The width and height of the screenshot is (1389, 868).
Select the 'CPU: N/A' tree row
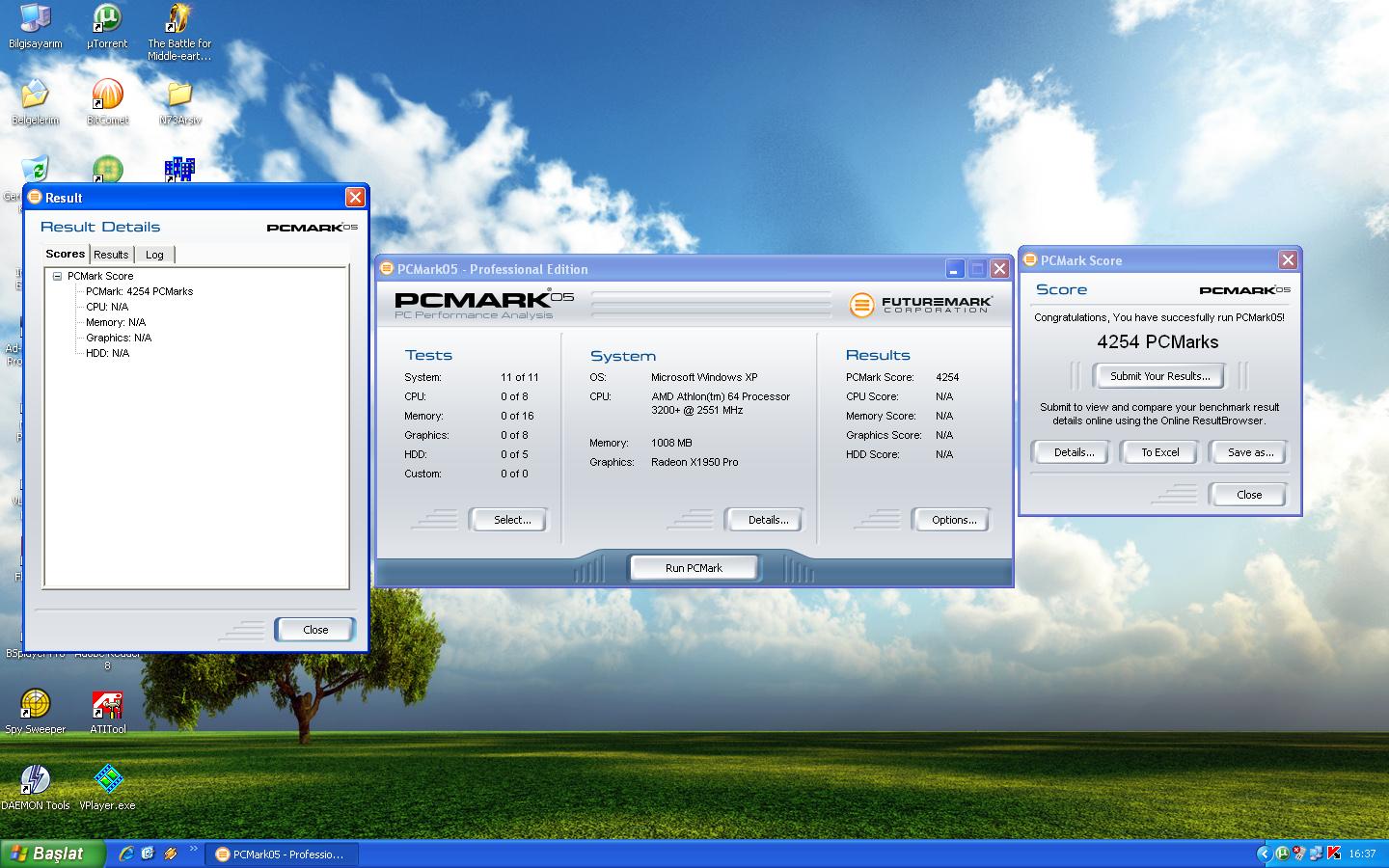(x=107, y=307)
